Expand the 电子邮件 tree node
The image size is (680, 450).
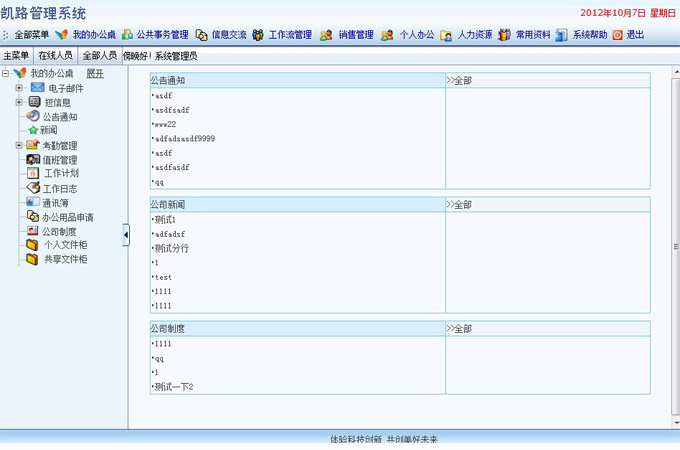pos(19,88)
